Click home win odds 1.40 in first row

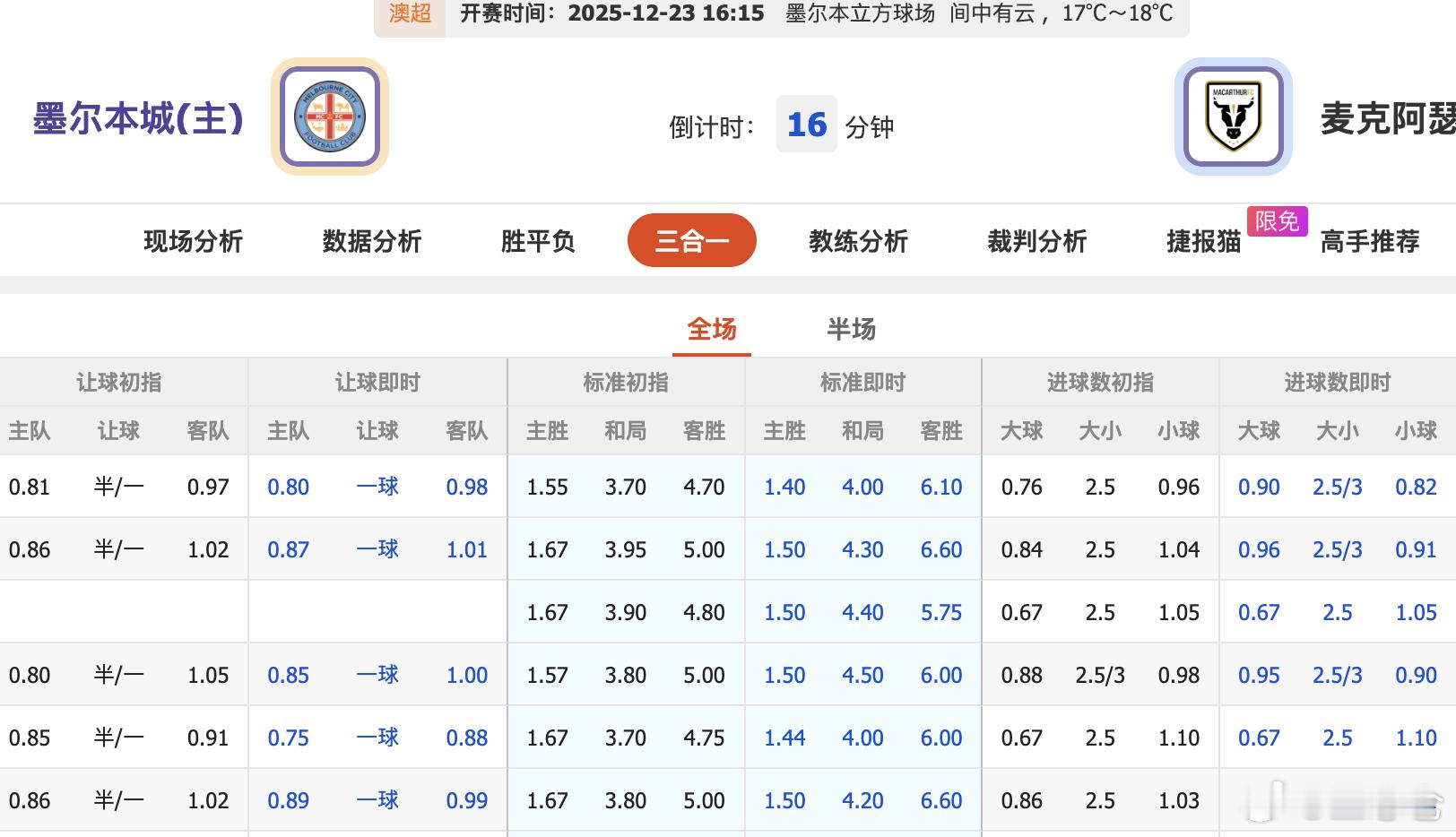point(784,487)
